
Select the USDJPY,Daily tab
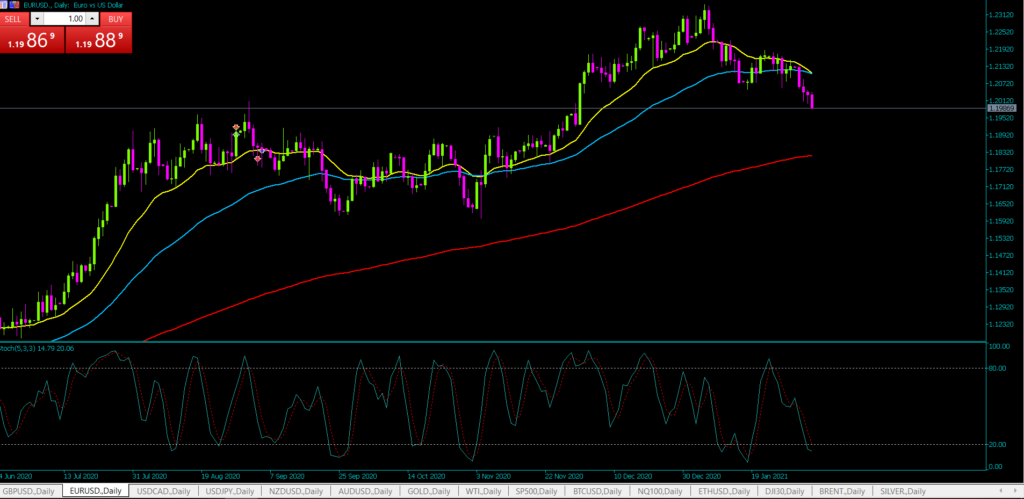[229, 491]
